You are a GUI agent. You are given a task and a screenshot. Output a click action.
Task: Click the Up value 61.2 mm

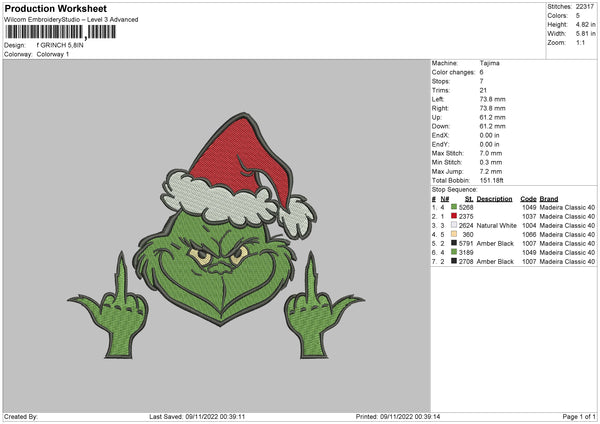click(x=492, y=117)
